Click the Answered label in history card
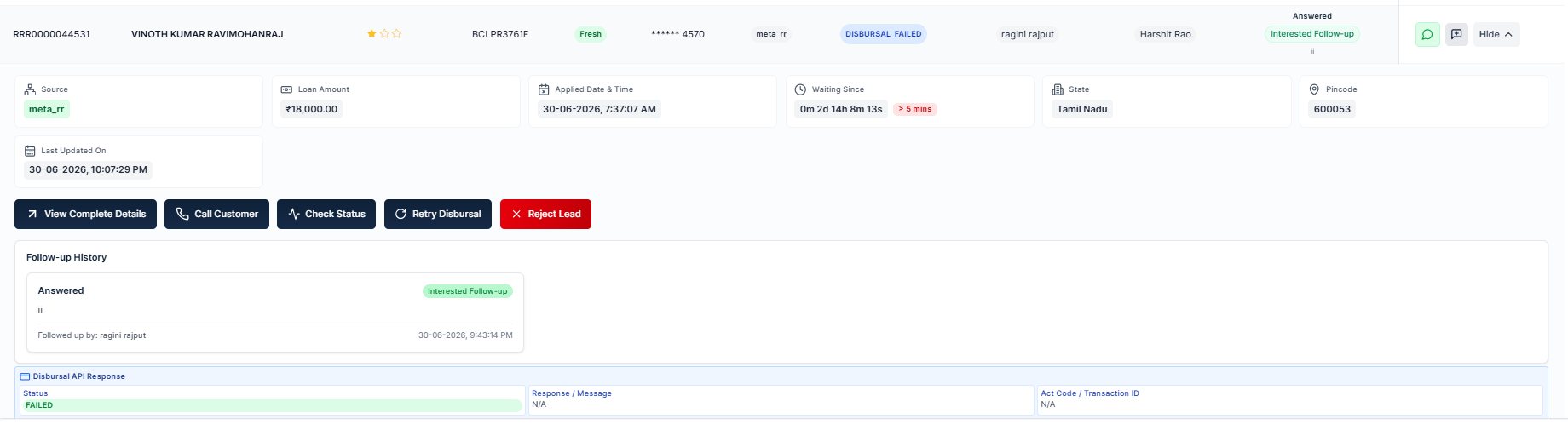The width and height of the screenshot is (1568, 430). tap(61, 290)
